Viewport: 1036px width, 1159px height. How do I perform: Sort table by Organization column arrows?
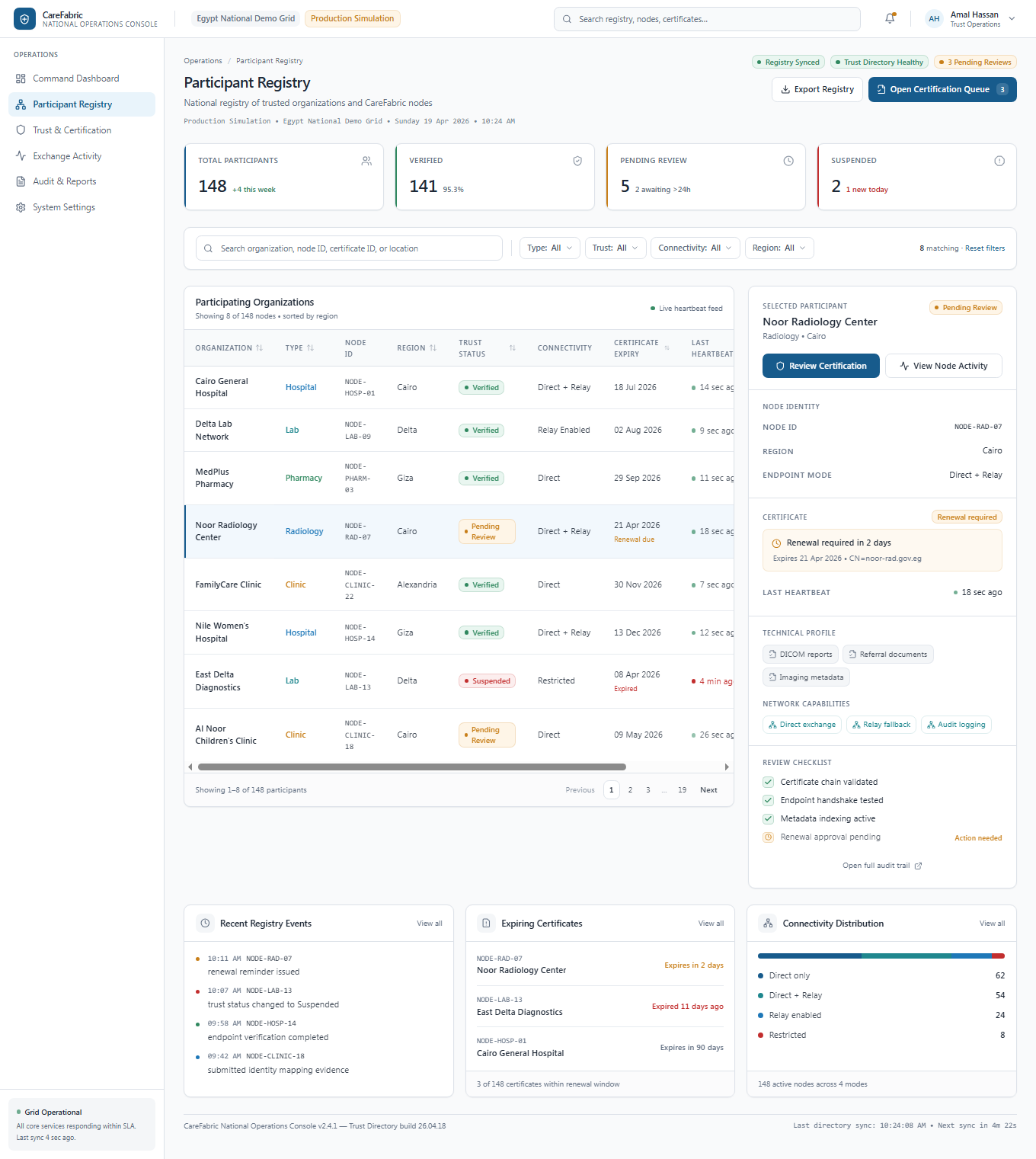click(x=259, y=347)
